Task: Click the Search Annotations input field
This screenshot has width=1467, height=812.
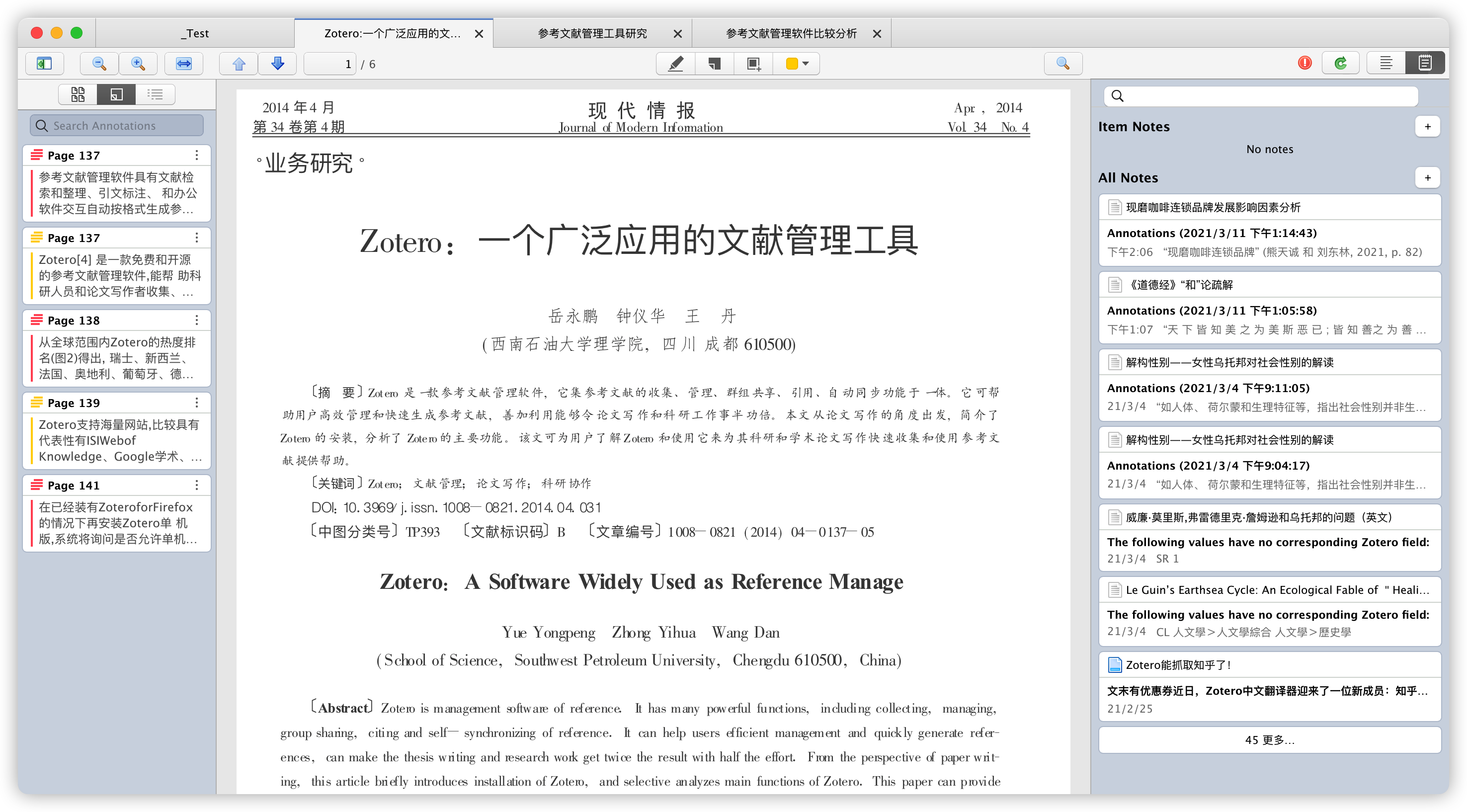Action: tap(116, 125)
